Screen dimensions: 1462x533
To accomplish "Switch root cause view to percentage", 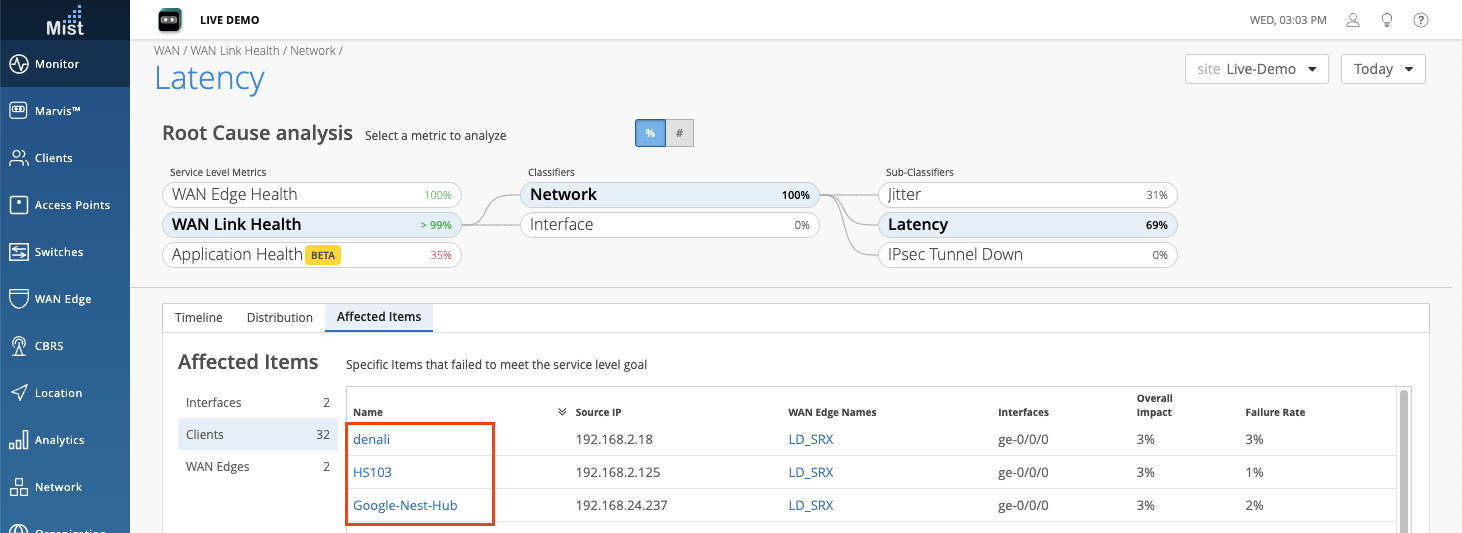I will 650,133.
